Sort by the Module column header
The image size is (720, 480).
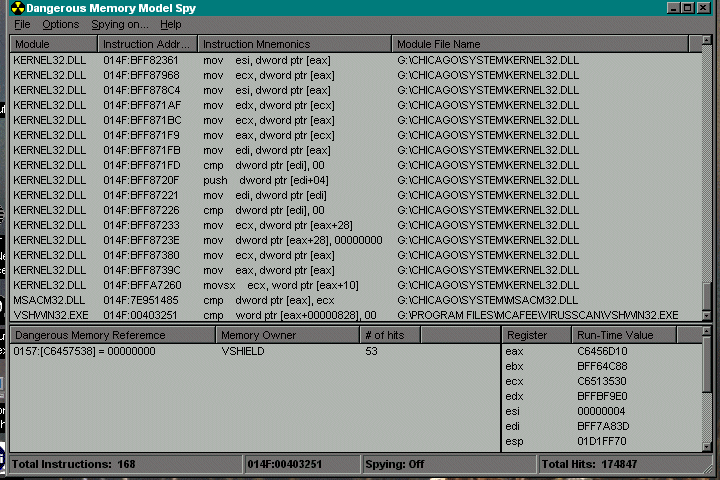click(54, 44)
